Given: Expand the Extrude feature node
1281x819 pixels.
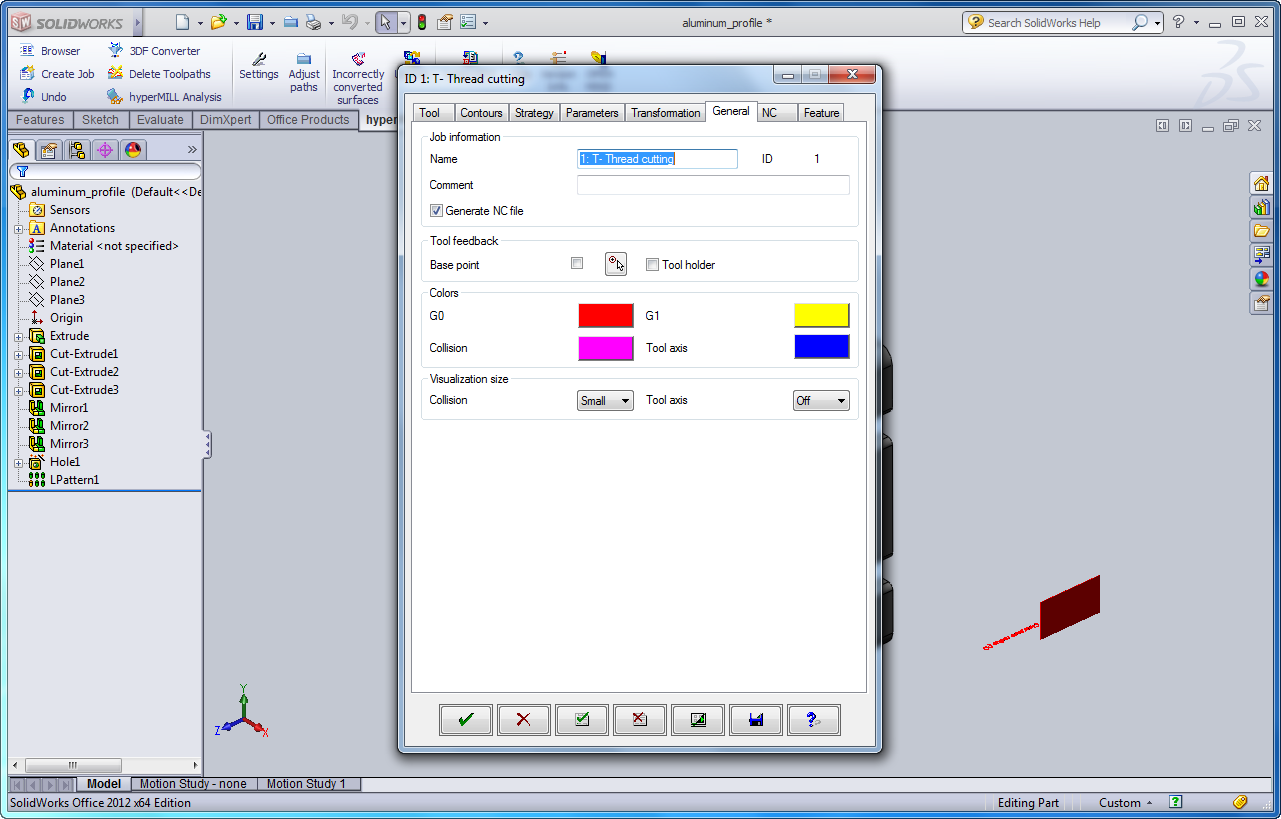Looking at the screenshot, I should (18, 336).
